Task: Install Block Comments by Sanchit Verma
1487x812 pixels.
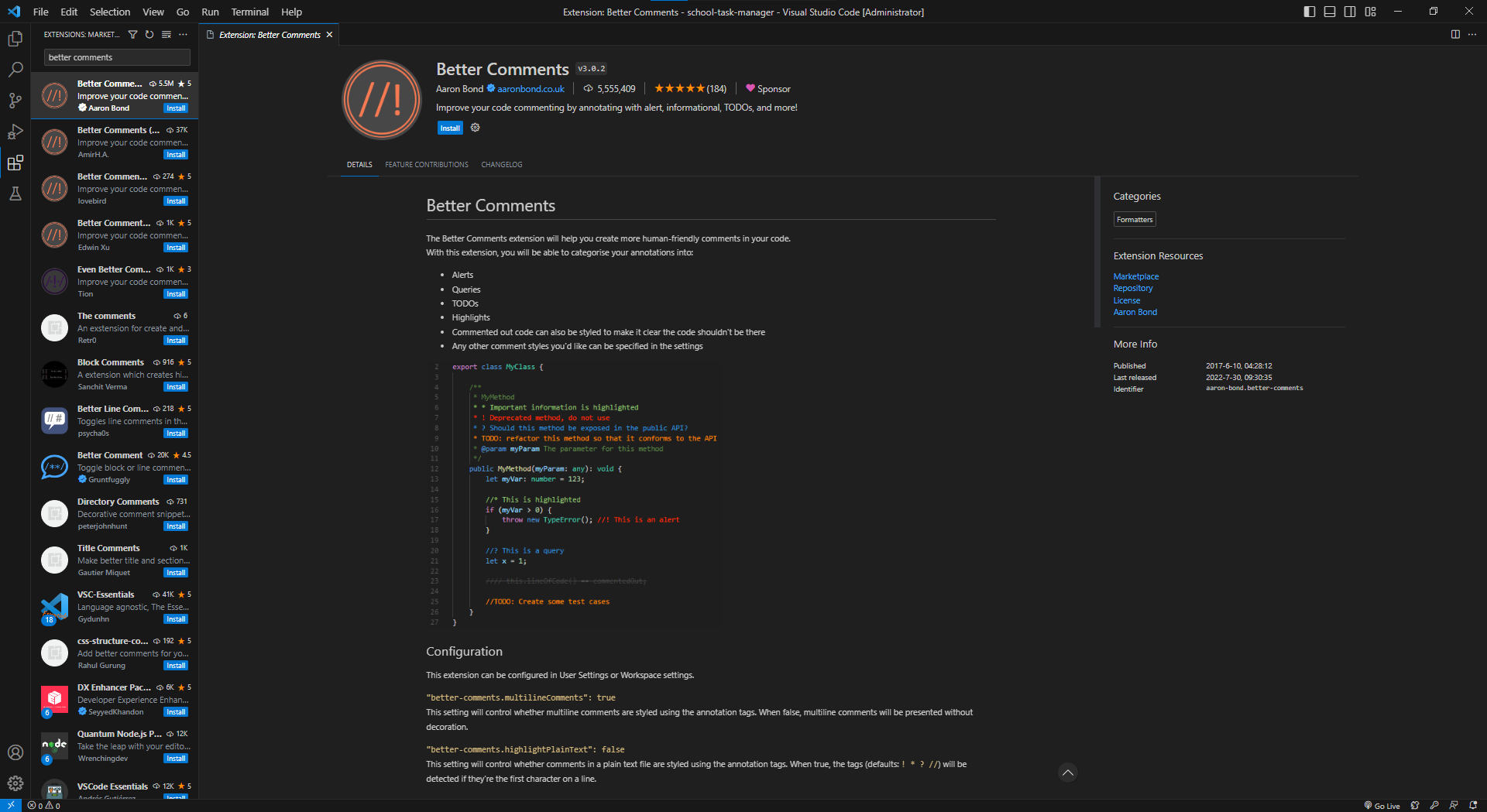Action: coord(176,387)
